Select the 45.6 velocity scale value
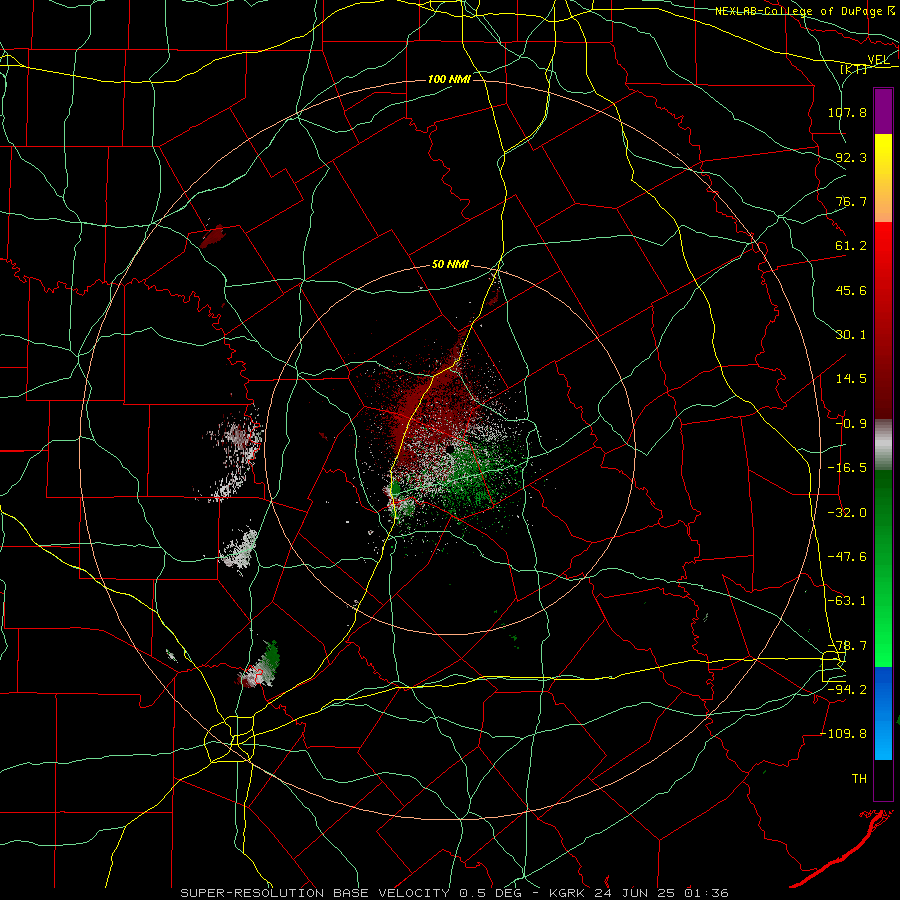The width and height of the screenshot is (900, 900). [851, 290]
